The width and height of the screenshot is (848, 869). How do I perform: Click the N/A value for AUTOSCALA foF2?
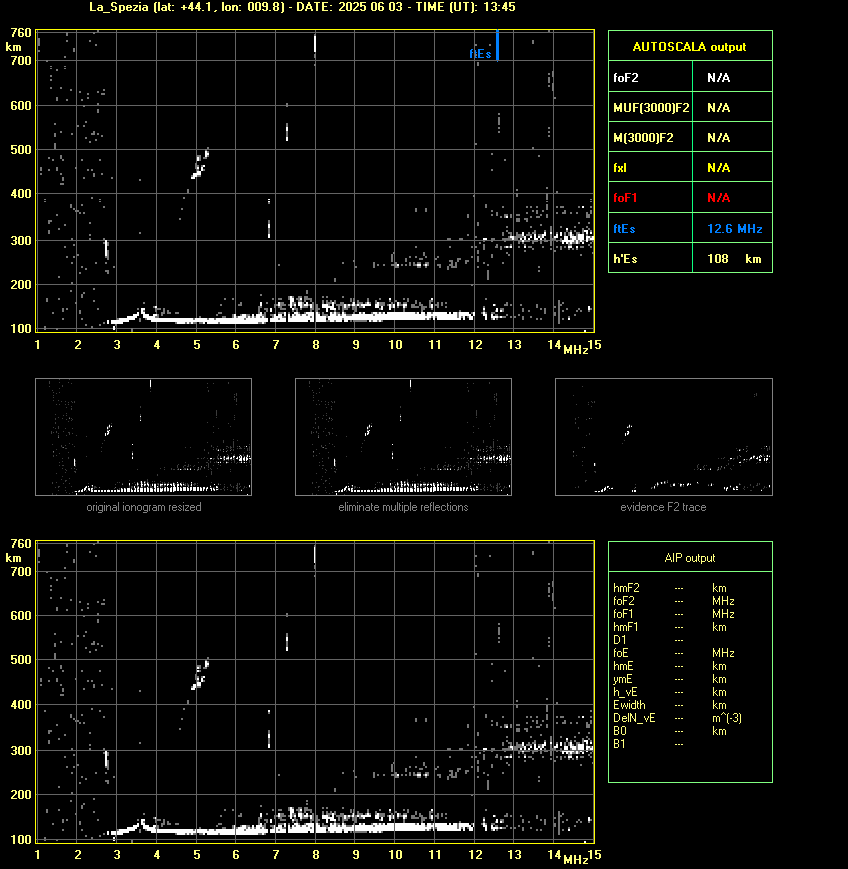(x=718, y=78)
